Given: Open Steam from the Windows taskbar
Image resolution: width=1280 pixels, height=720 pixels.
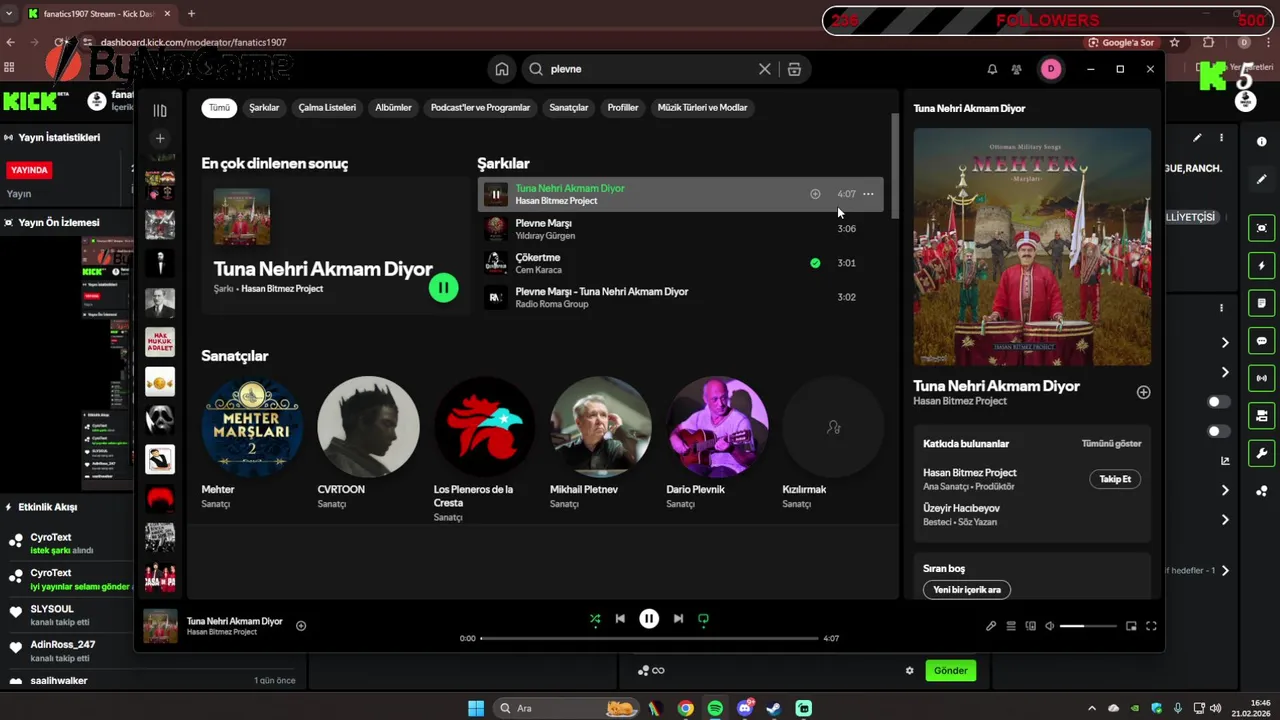Looking at the screenshot, I should [774, 708].
